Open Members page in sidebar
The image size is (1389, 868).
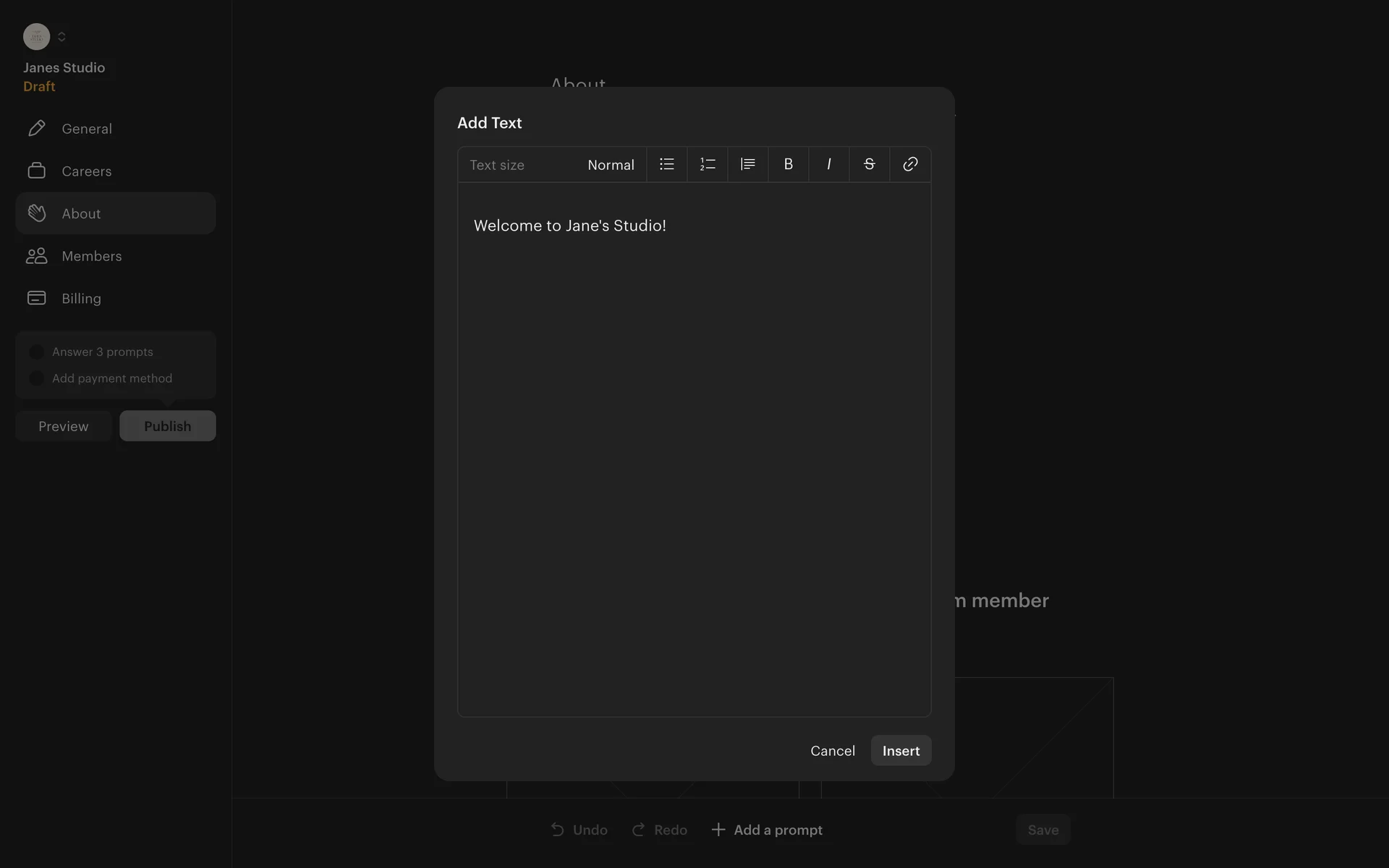91,256
